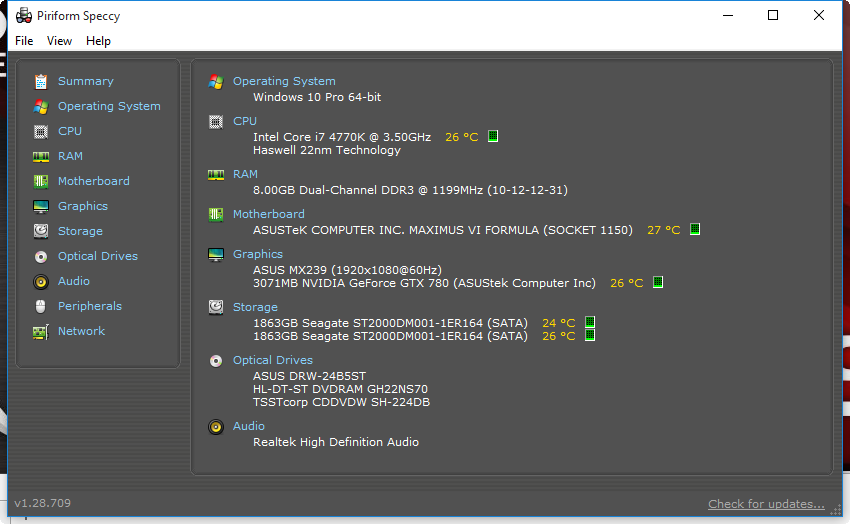Click the green GTX 780 temperature indicator icon
This screenshot has height=524, width=850.
click(658, 282)
